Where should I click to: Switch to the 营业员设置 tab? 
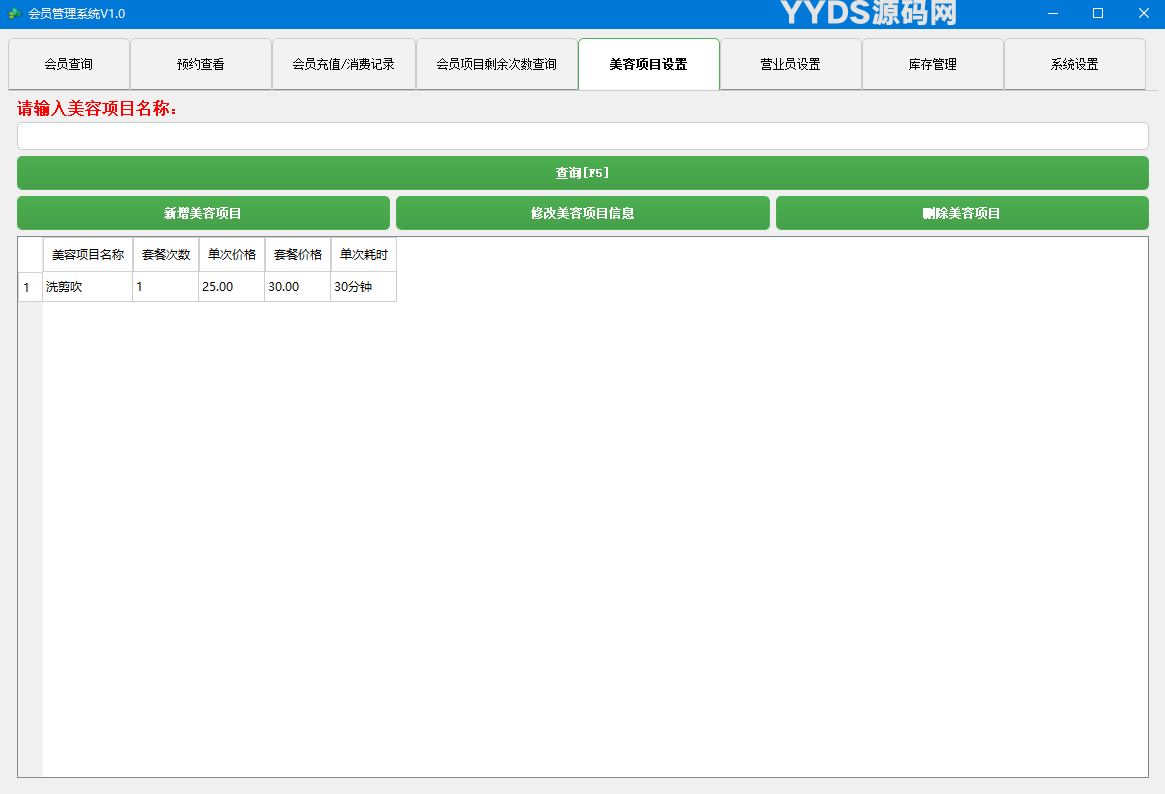point(790,63)
